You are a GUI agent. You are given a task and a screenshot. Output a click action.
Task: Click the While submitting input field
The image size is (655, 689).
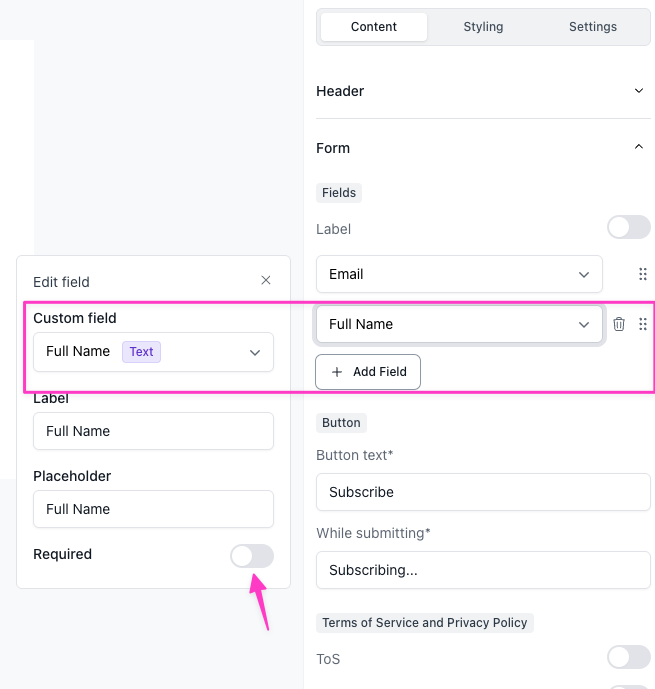point(483,570)
